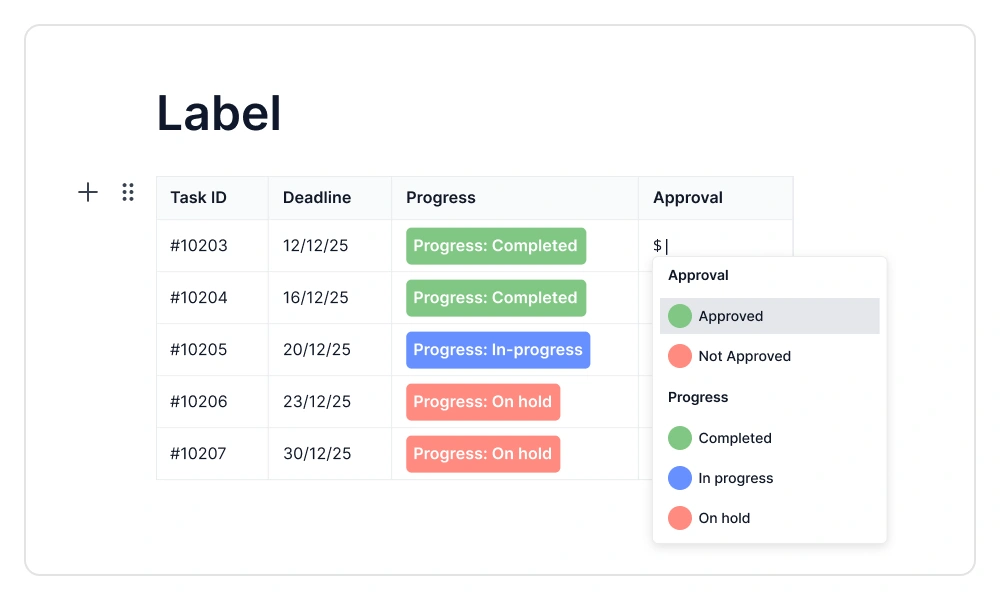Click the Progress: In-progress badge on task #10205
The width and height of the screenshot is (1000, 600).
498,349
